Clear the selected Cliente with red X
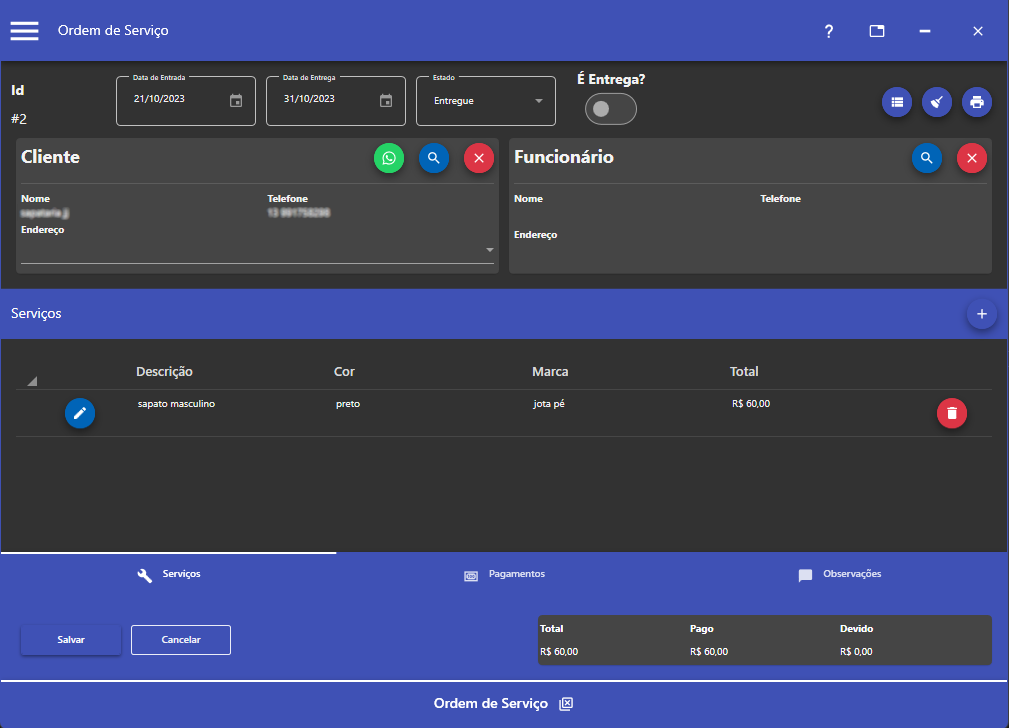The width and height of the screenshot is (1009, 728). click(479, 158)
